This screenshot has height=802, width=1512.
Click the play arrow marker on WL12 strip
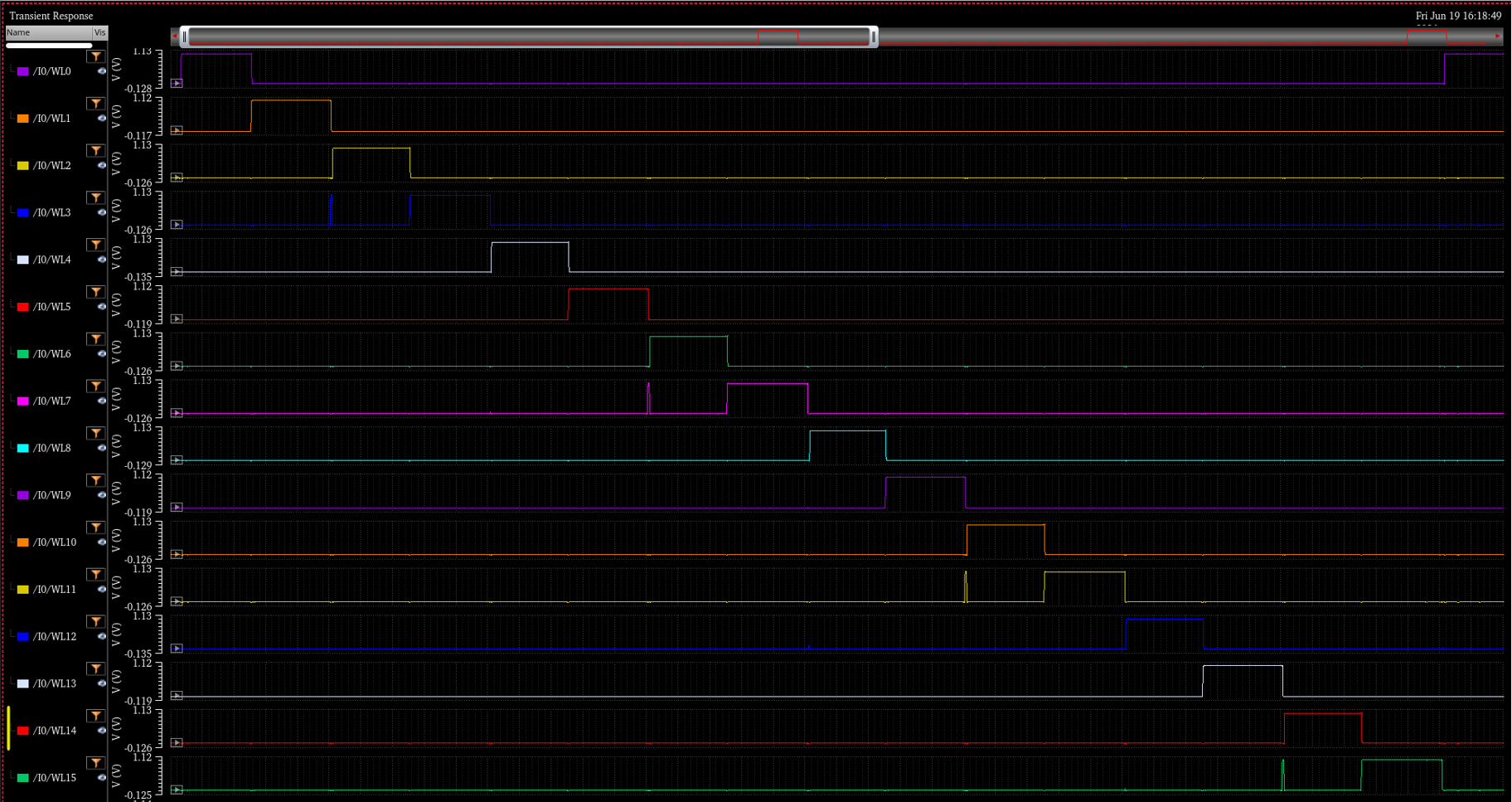(x=177, y=649)
